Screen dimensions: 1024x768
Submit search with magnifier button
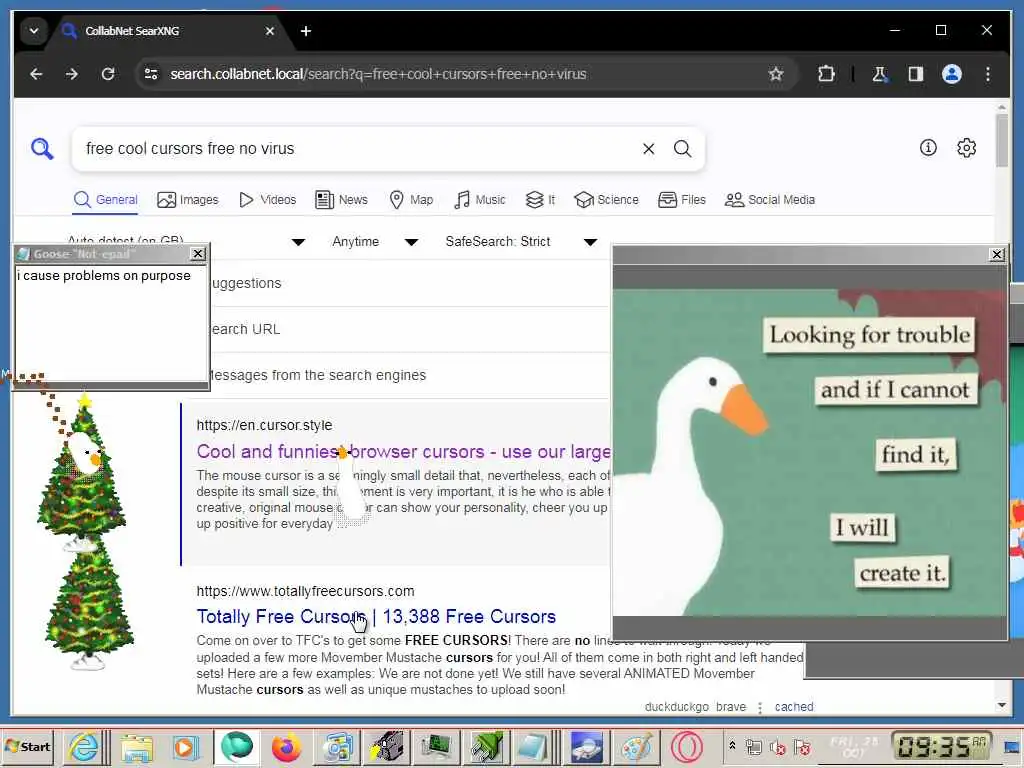(682, 148)
